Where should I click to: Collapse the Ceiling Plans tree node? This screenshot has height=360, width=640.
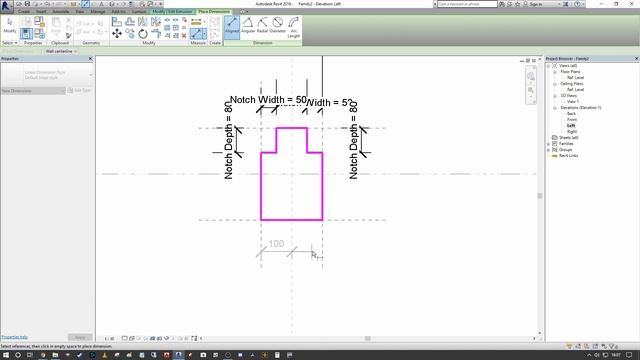(555, 84)
